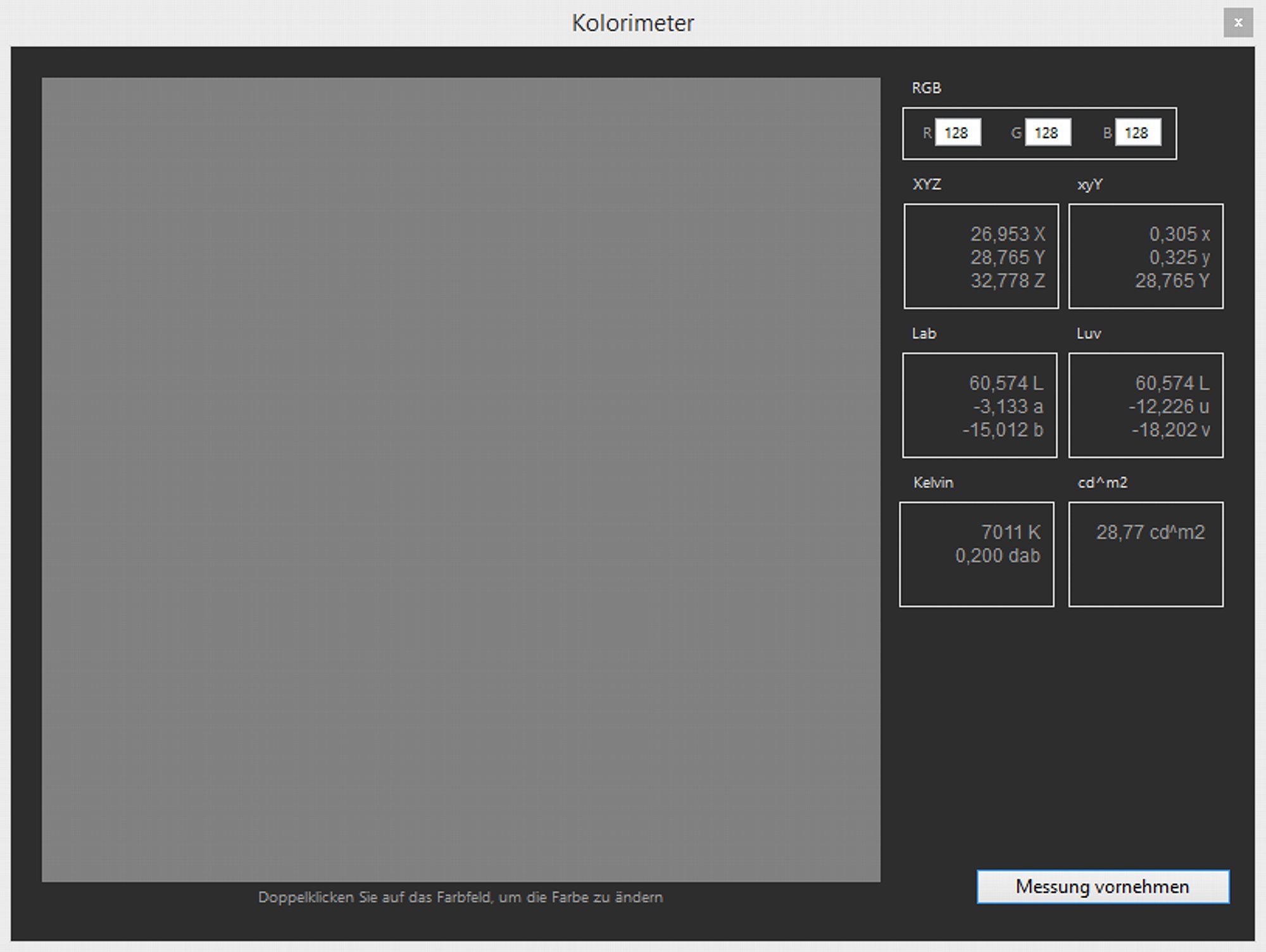Select the 28,77 cd^m2 luminance value
Image resolution: width=1266 pixels, height=952 pixels.
point(1151,532)
